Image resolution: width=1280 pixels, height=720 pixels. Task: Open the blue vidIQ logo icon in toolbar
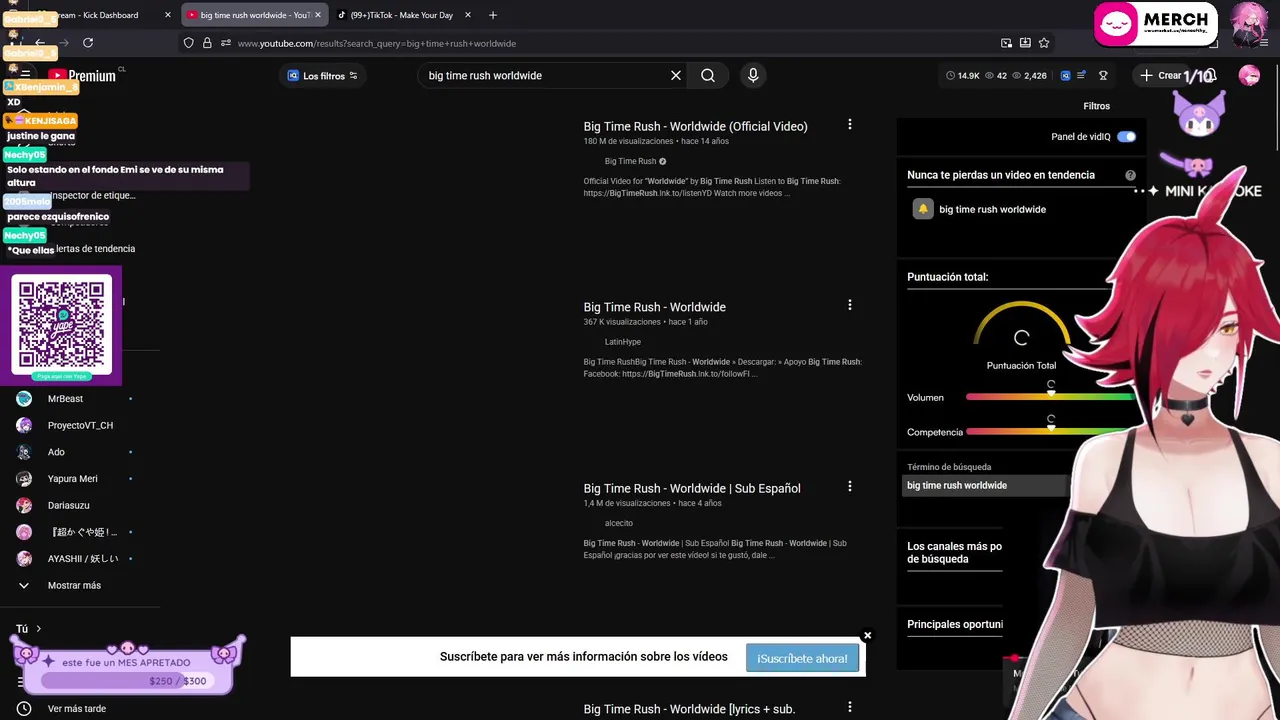click(1066, 76)
